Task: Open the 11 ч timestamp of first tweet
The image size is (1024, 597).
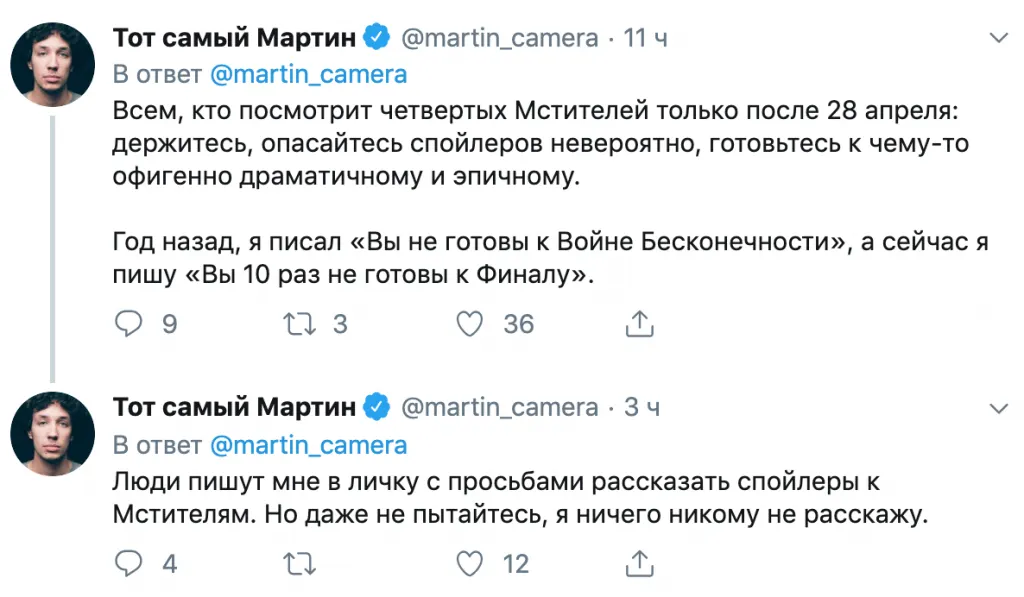Action: (x=645, y=39)
